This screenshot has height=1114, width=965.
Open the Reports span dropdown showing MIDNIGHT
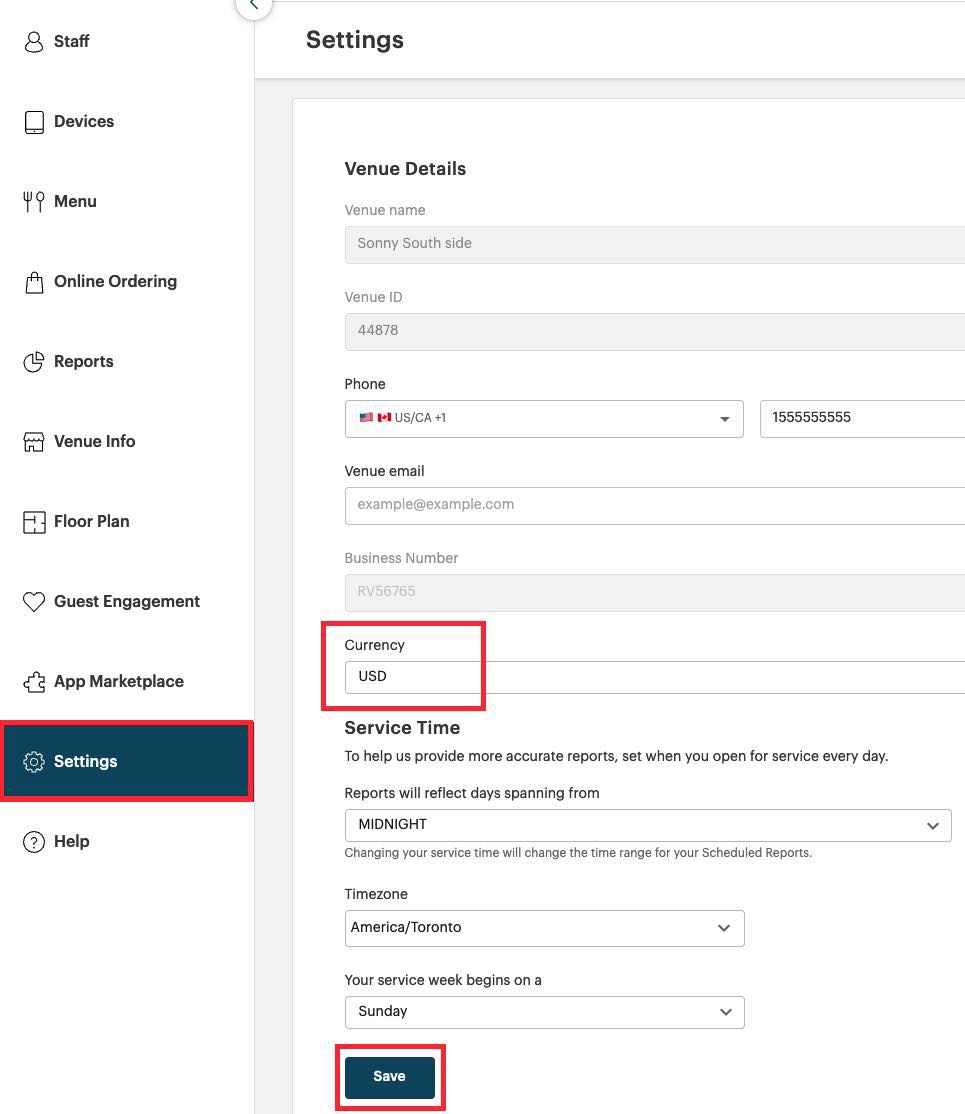click(932, 825)
